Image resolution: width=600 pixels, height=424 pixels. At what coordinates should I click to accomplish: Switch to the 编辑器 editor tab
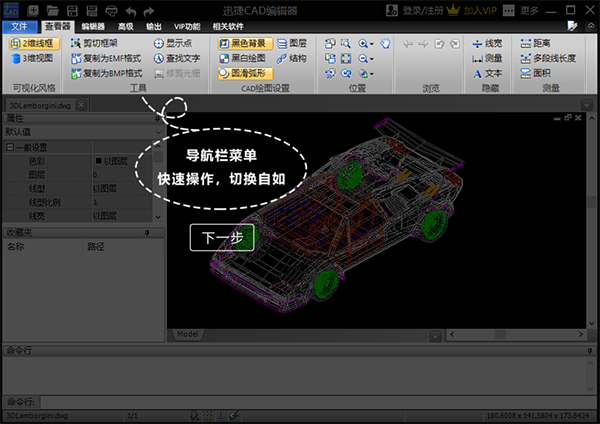coord(93,26)
